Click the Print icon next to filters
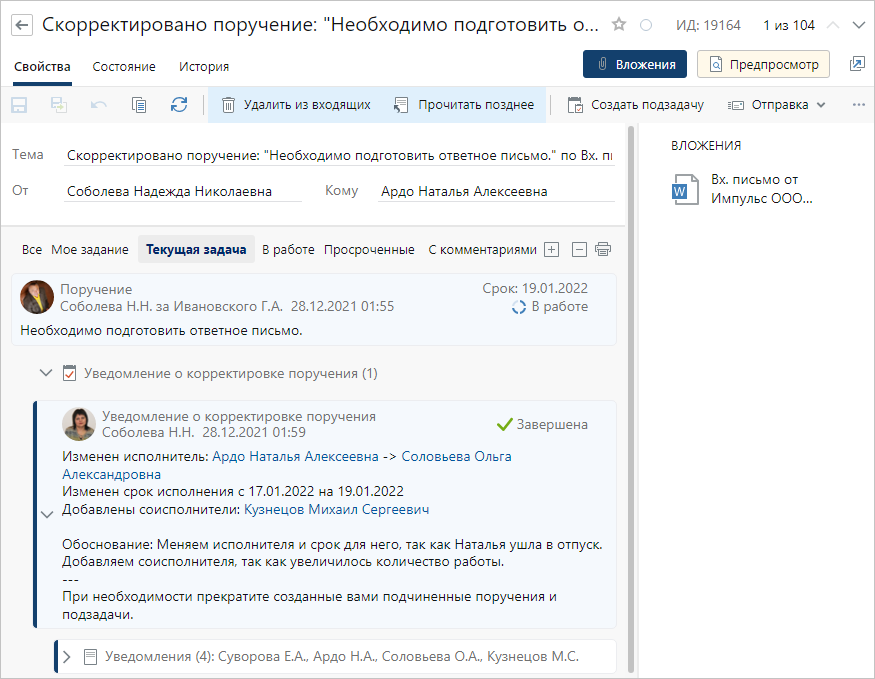The image size is (875, 679). pyautogui.click(x=603, y=249)
